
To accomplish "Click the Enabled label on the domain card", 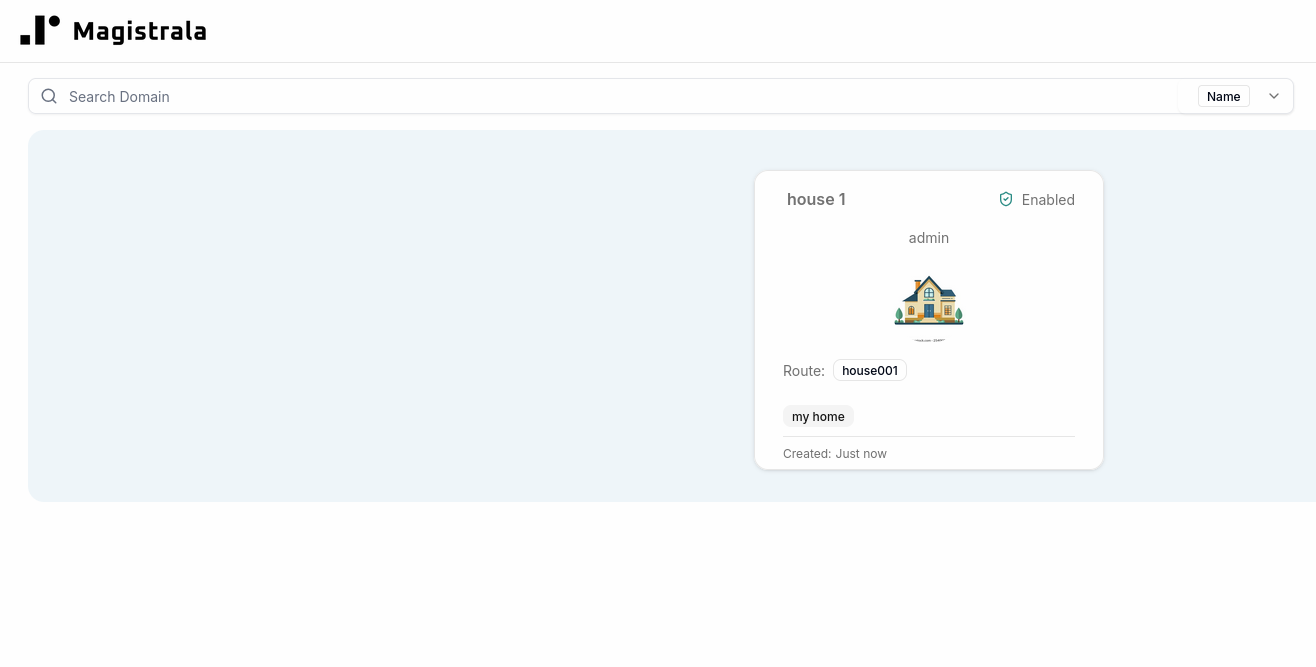I will point(1048,199).
